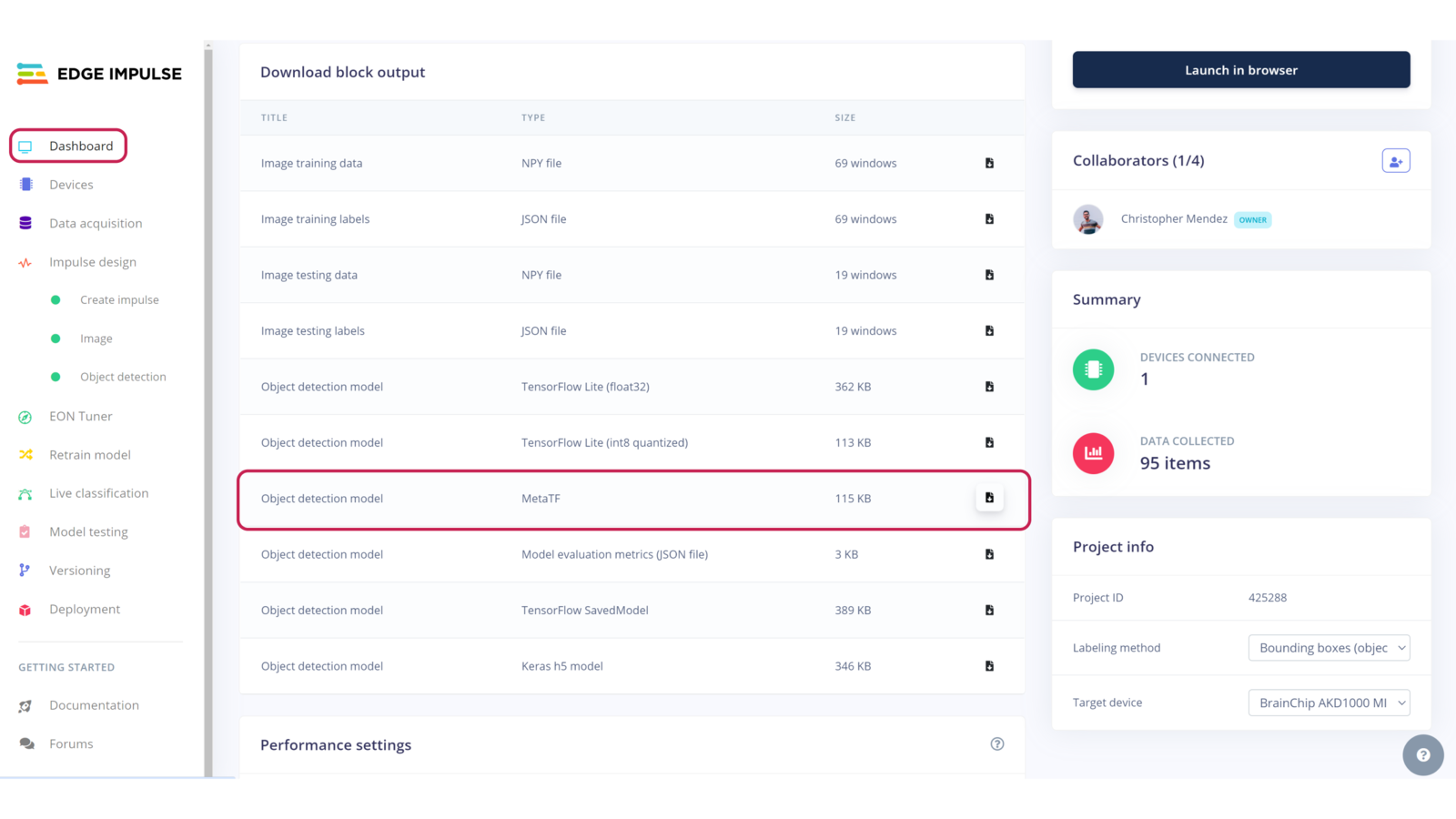The width and height of the screenshot is (1456, 819).
Task: Open Model testing
Action: pos(88,532)
